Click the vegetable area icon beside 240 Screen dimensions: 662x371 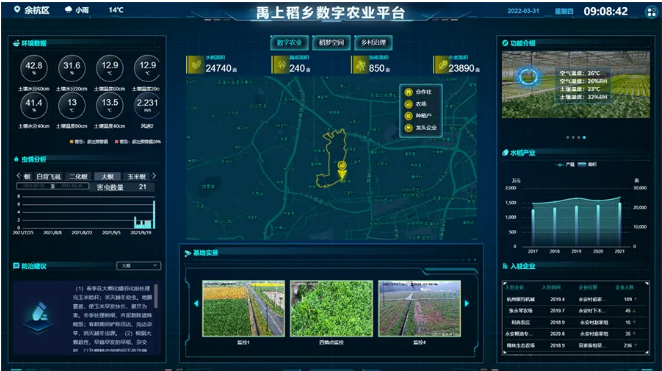(x=280, y=65)
